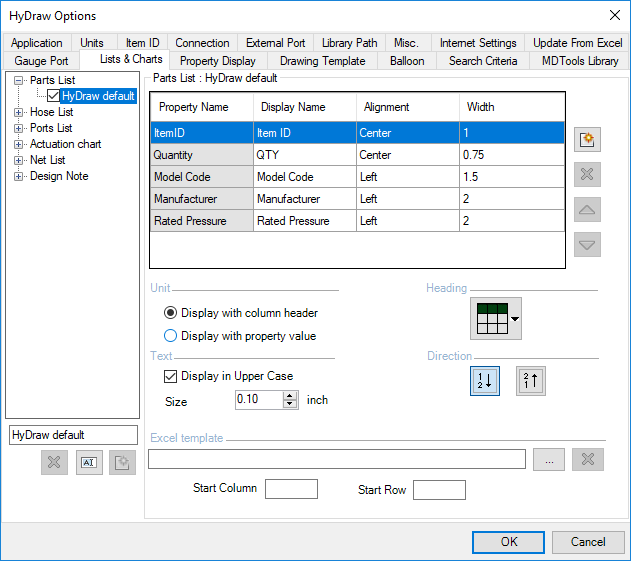Click the 0.75 width cell
Image resolution: width=631 pixels, height=561 pixels.
click(512, 155)
